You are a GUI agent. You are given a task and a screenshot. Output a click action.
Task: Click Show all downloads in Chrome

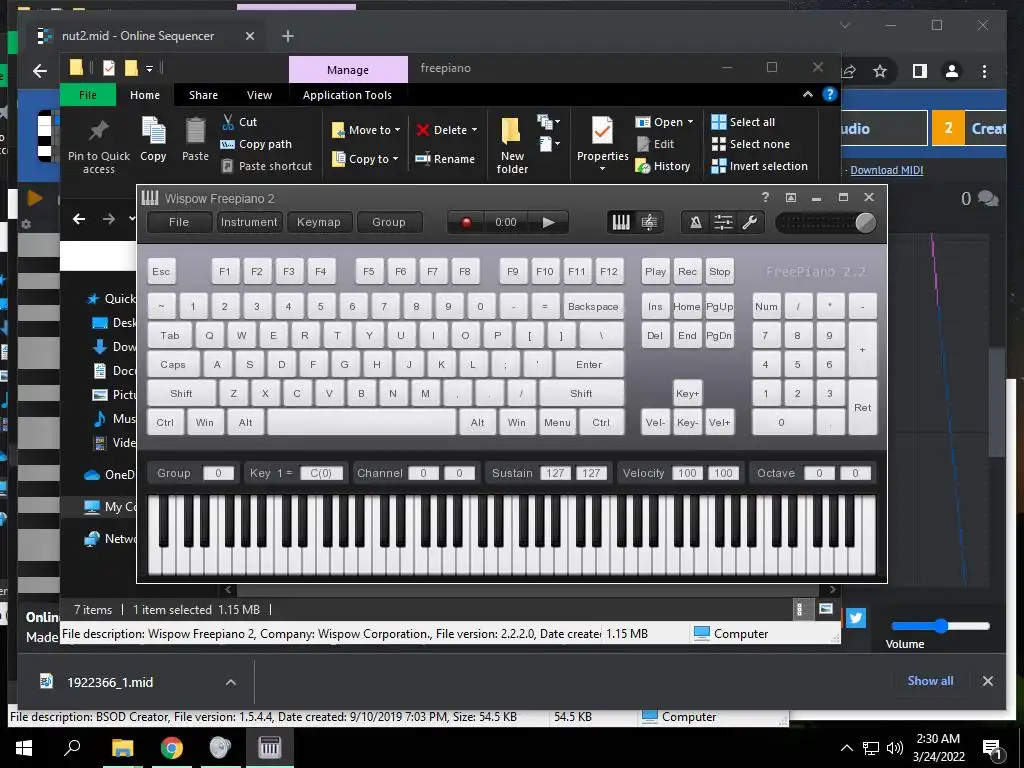930,680
